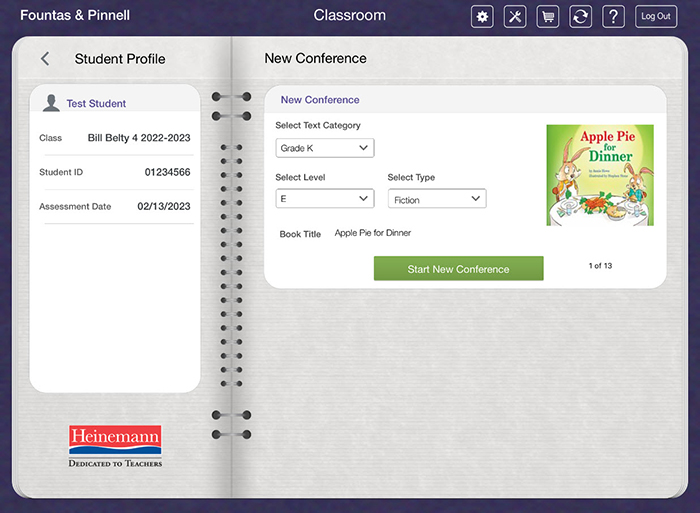
Task: Open the tools wrench icon
Action: pos(514,16)
